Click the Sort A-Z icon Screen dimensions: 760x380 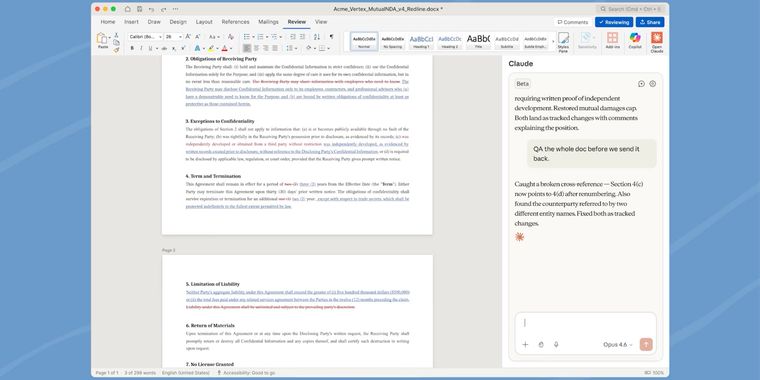point(317,37)
